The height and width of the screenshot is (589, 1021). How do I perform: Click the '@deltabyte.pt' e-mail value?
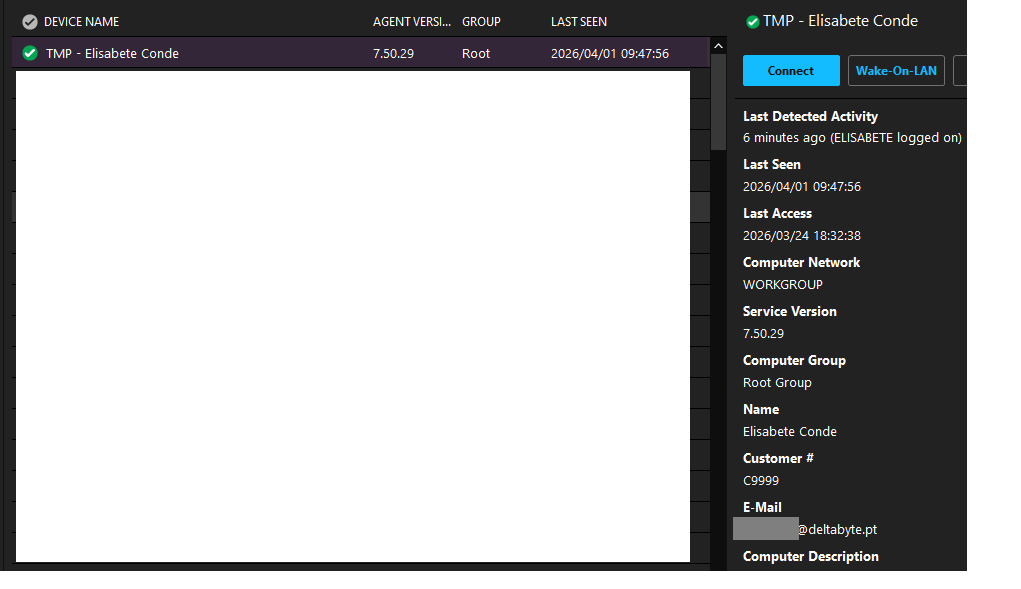837,529
